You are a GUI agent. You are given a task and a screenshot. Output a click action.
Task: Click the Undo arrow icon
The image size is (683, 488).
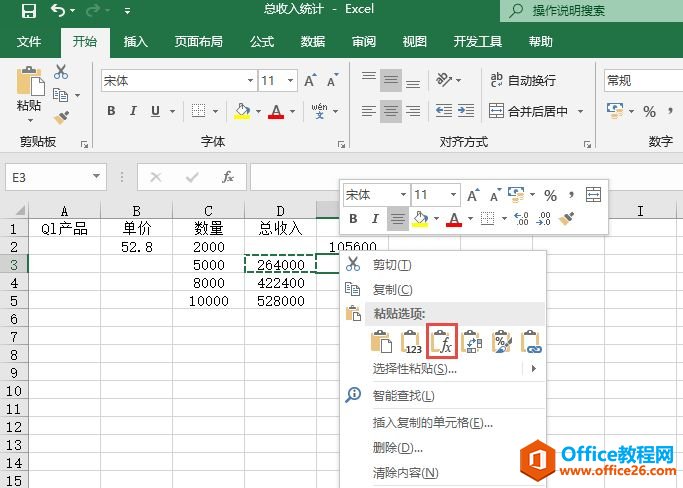tap(58, 10)
